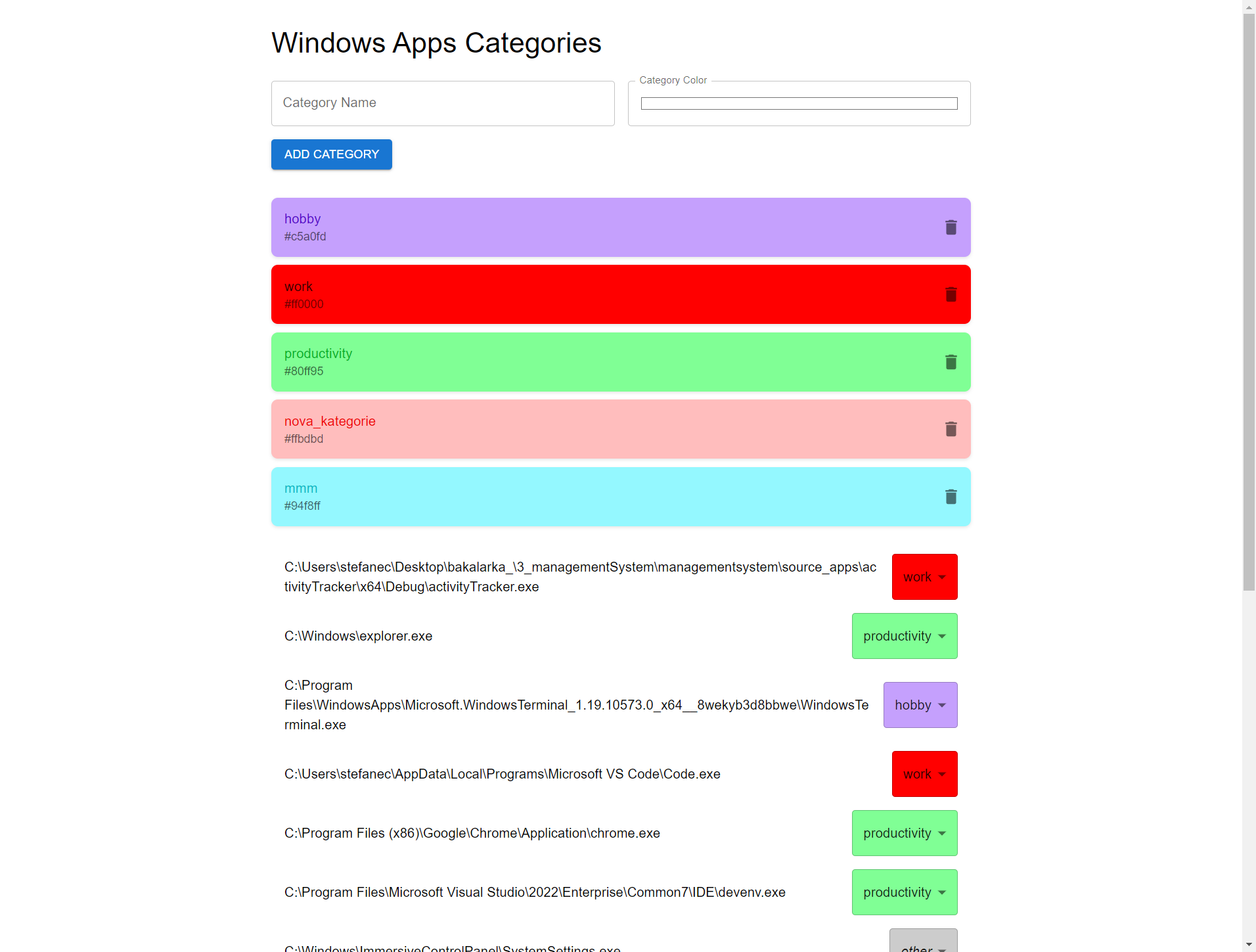1256x952 pixels.
Task: Click the page vertical scrollbar thumb
Action: click(1249, 302)
